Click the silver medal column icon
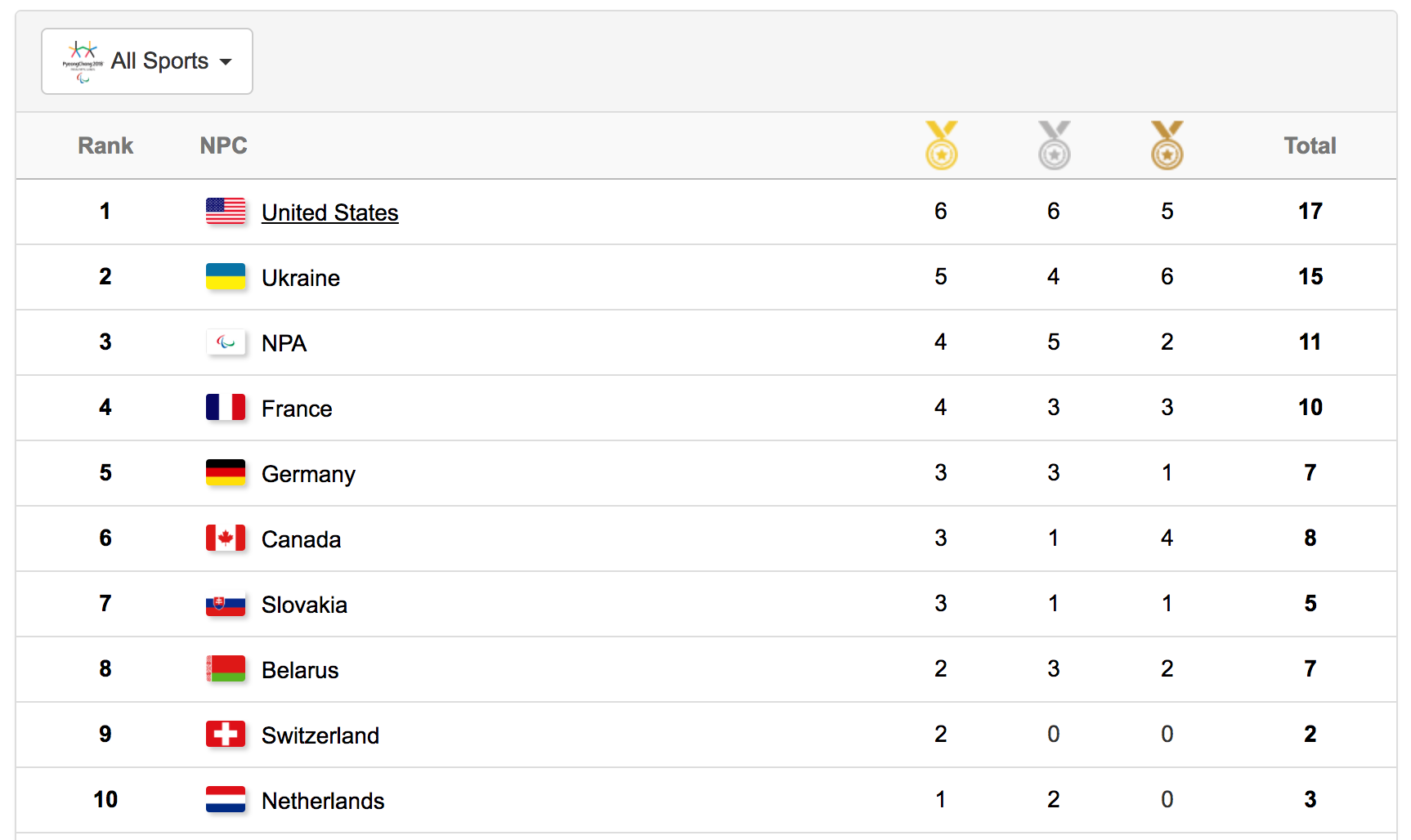Image resolution: width=1411 pixels, height=840 pixels. [x=1054, y=145]
